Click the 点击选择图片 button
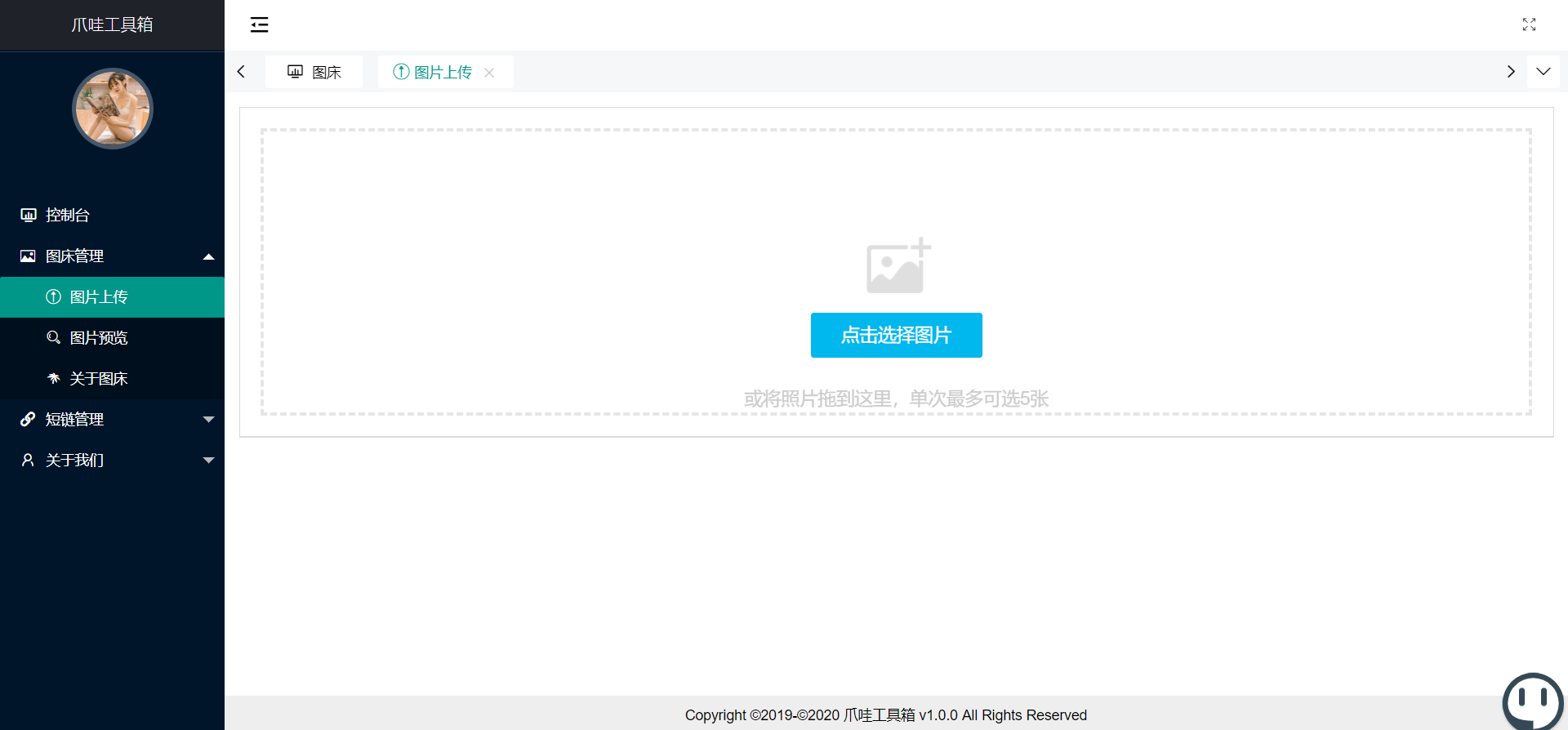Screen dimensions: 1568x730 tap(897, 335)
